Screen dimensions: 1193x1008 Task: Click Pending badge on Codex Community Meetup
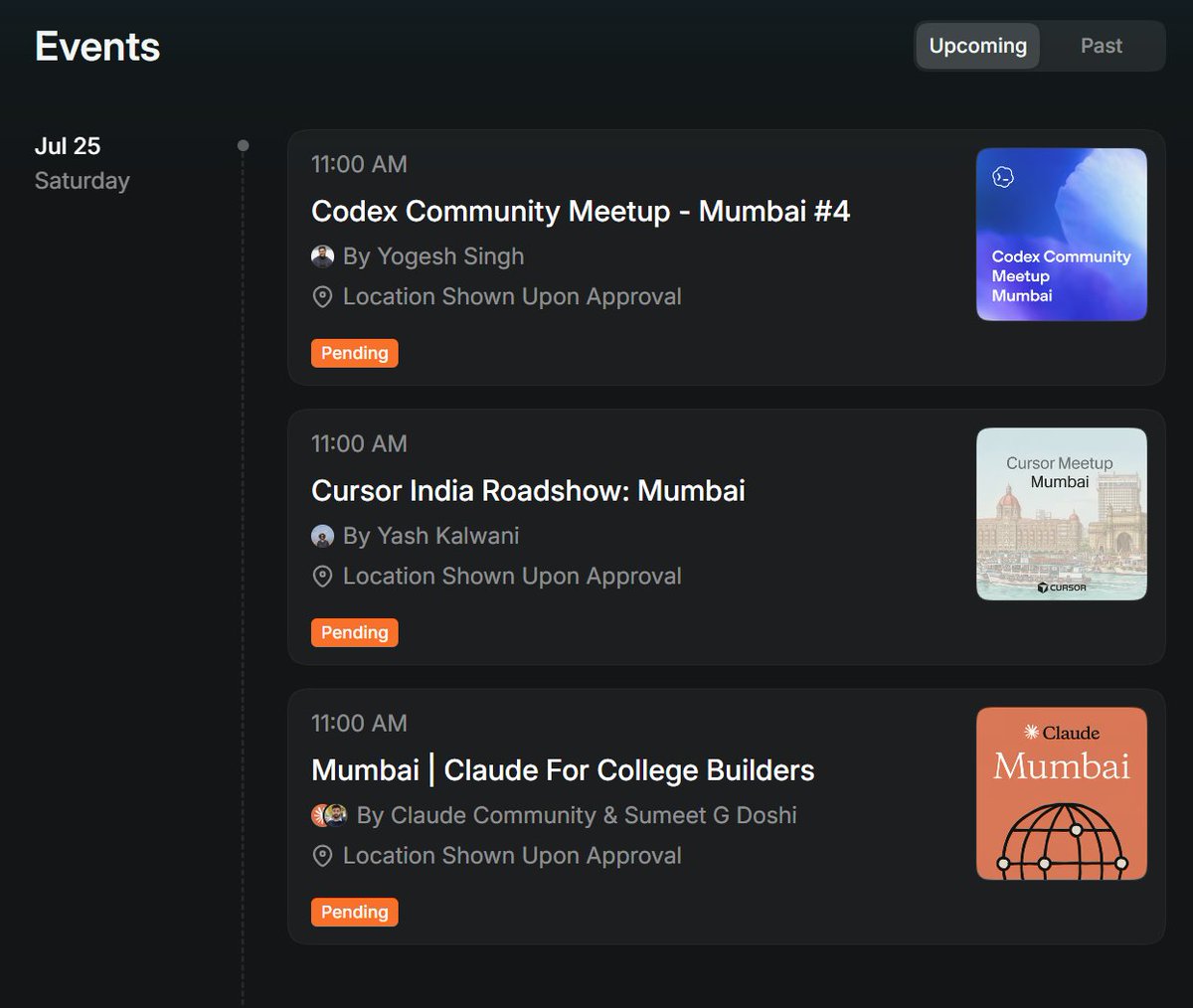354,353
